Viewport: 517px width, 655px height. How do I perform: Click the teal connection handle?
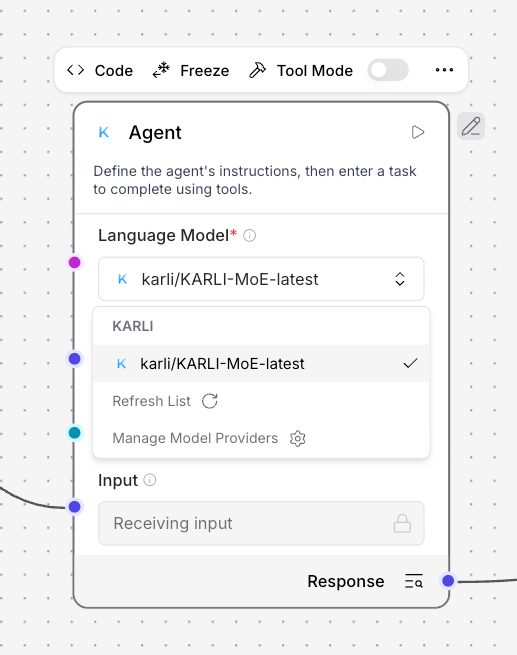point(75,433)
